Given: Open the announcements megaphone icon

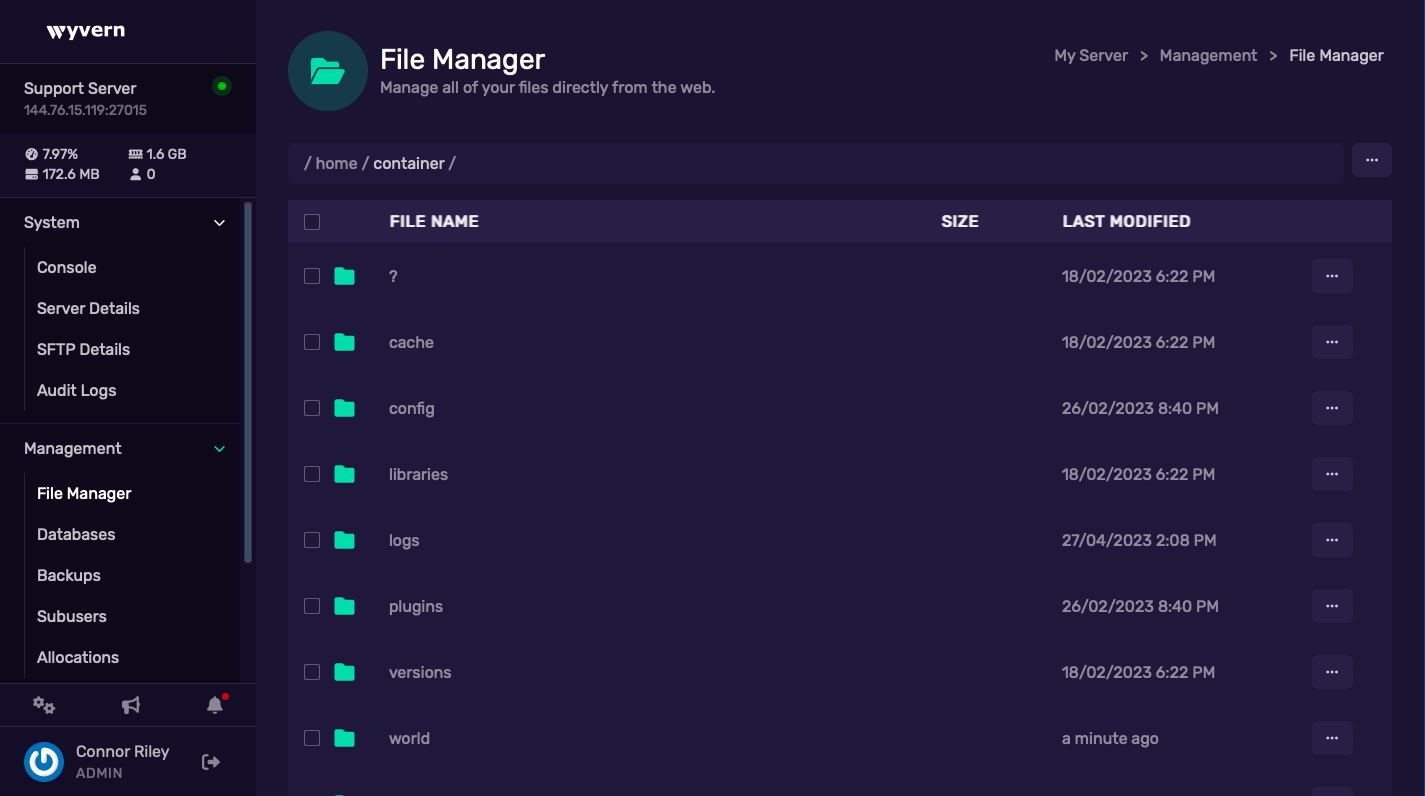Looking at the screenshot, I should [x=131, y=705].
